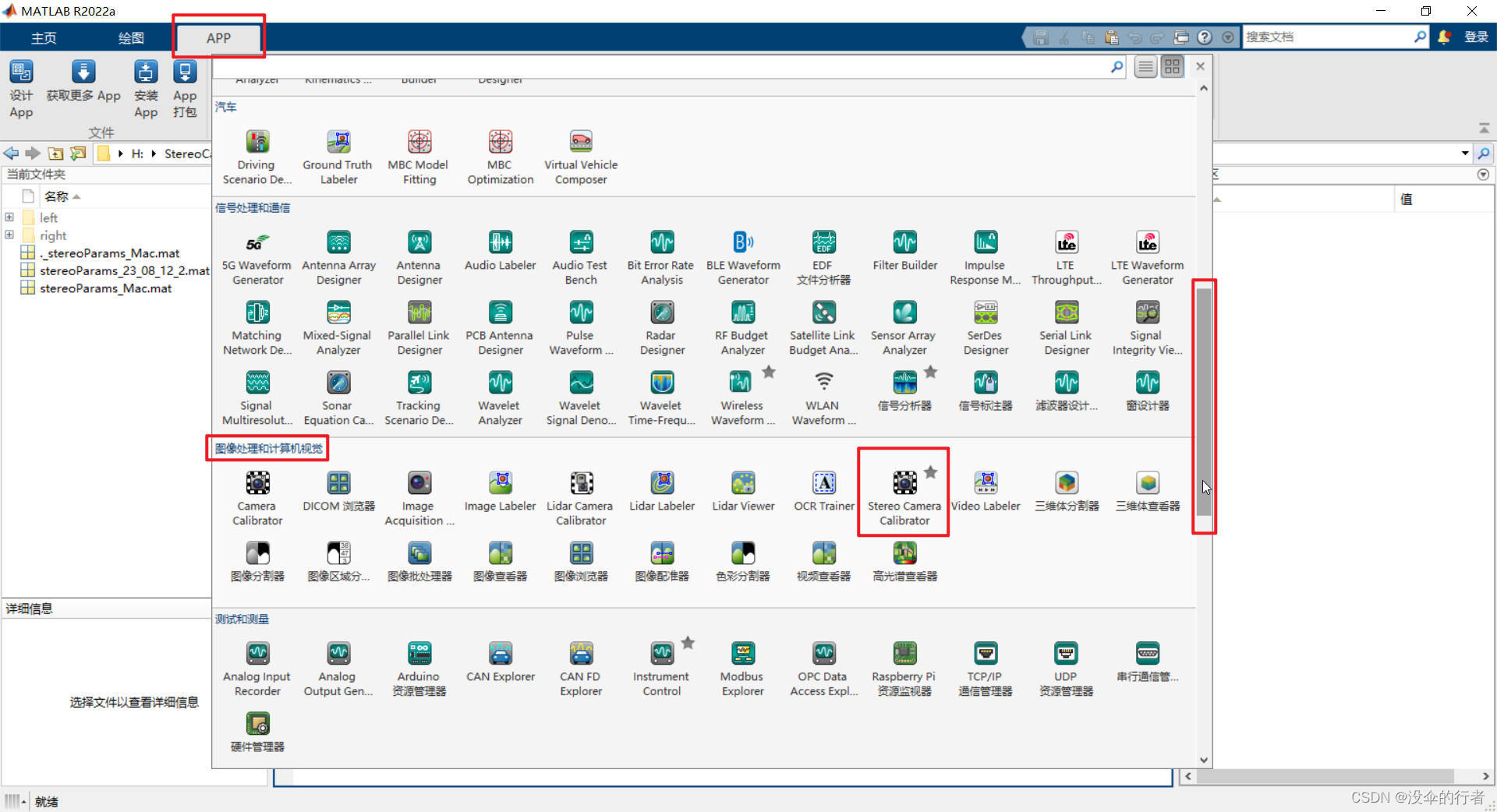Open the CAN Explorer app

point(500,662)
